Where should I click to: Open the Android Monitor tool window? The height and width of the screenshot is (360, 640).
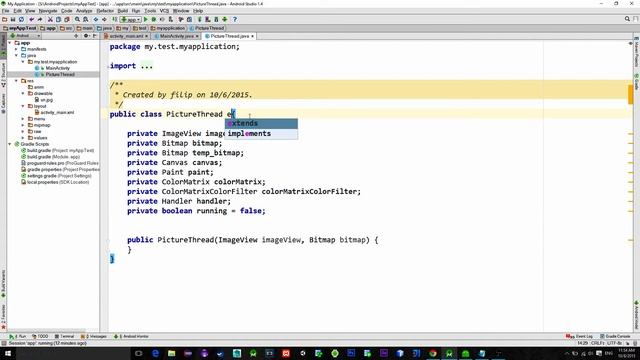pyautogui.click(x=131, y=336)
